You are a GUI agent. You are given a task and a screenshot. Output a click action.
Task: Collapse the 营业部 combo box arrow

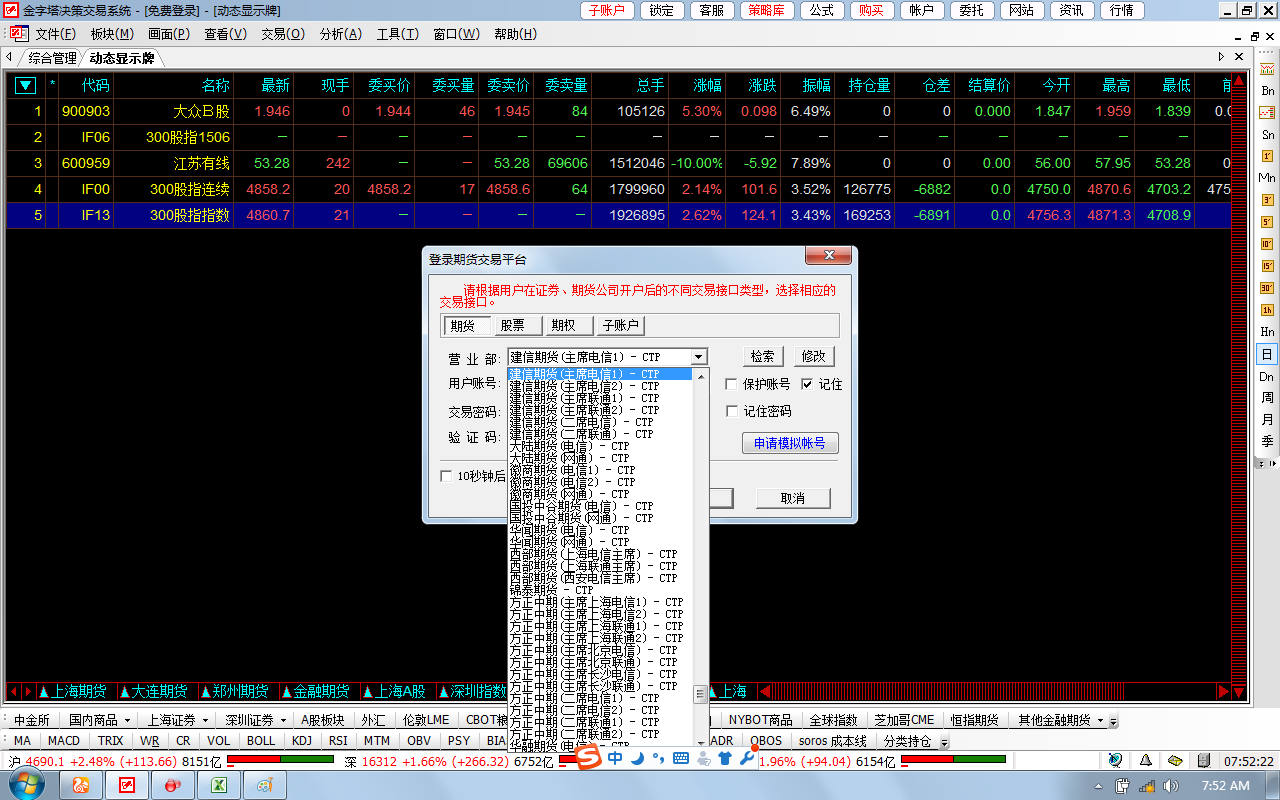(699, 357)
